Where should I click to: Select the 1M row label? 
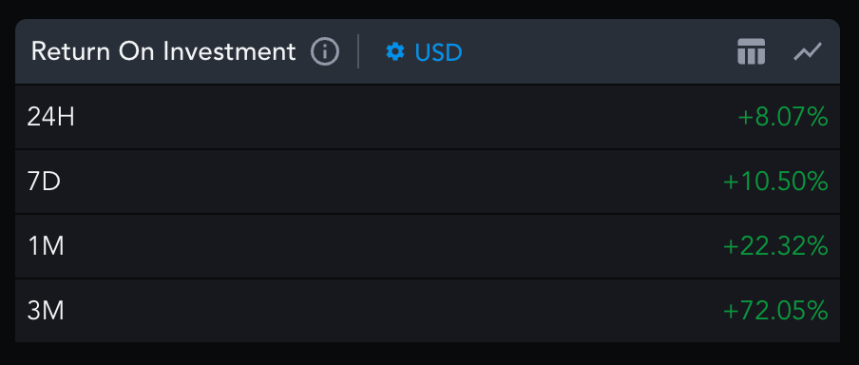46,246
